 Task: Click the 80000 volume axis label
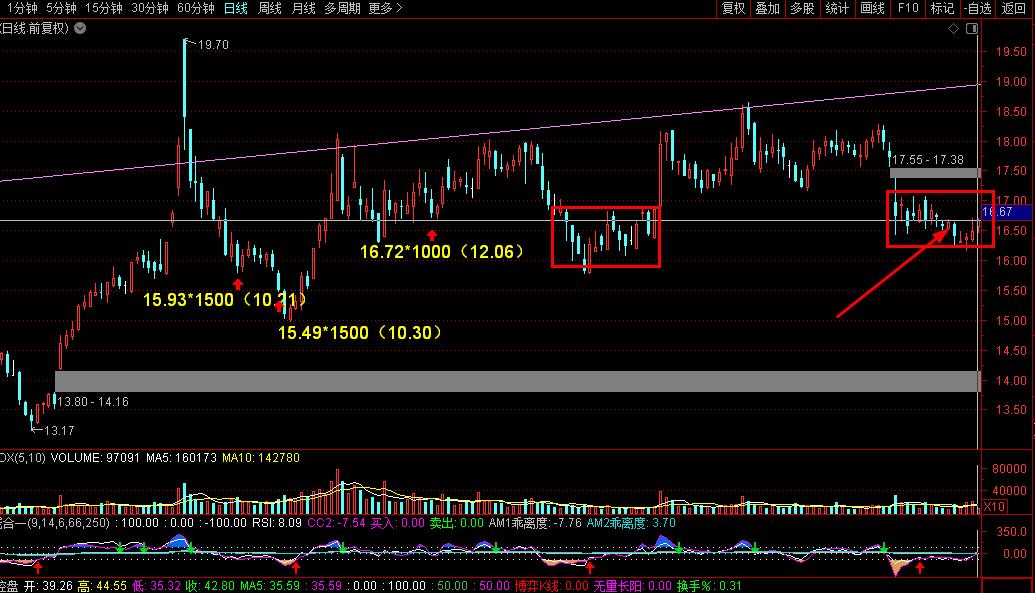point(1009,468)
